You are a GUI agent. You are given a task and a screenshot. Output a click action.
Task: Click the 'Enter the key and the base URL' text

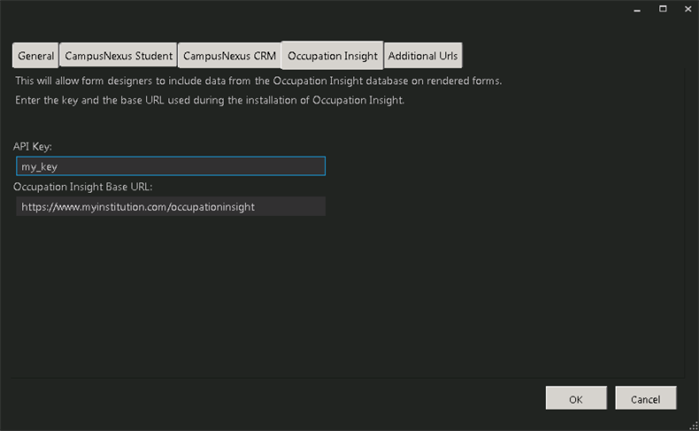210,100
